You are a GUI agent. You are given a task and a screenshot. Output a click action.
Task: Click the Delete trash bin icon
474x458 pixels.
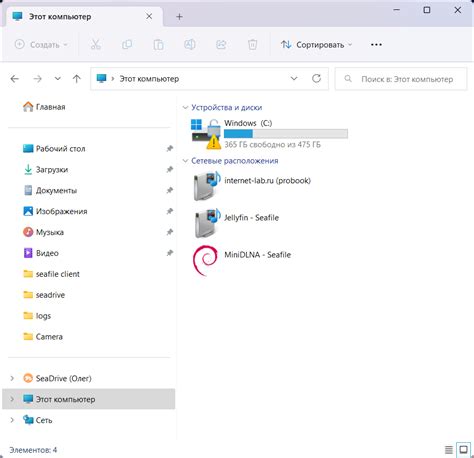tap(253, 44)
